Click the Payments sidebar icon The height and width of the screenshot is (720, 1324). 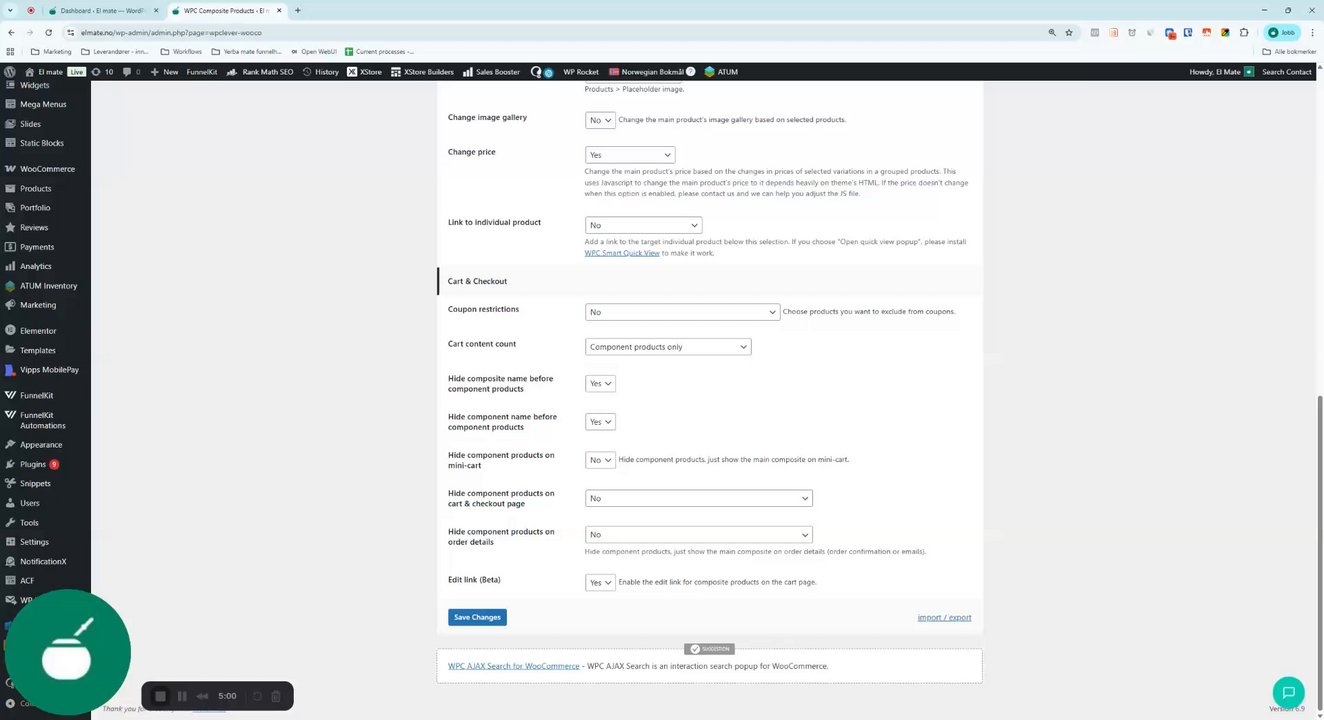click(x=10, y=247)
